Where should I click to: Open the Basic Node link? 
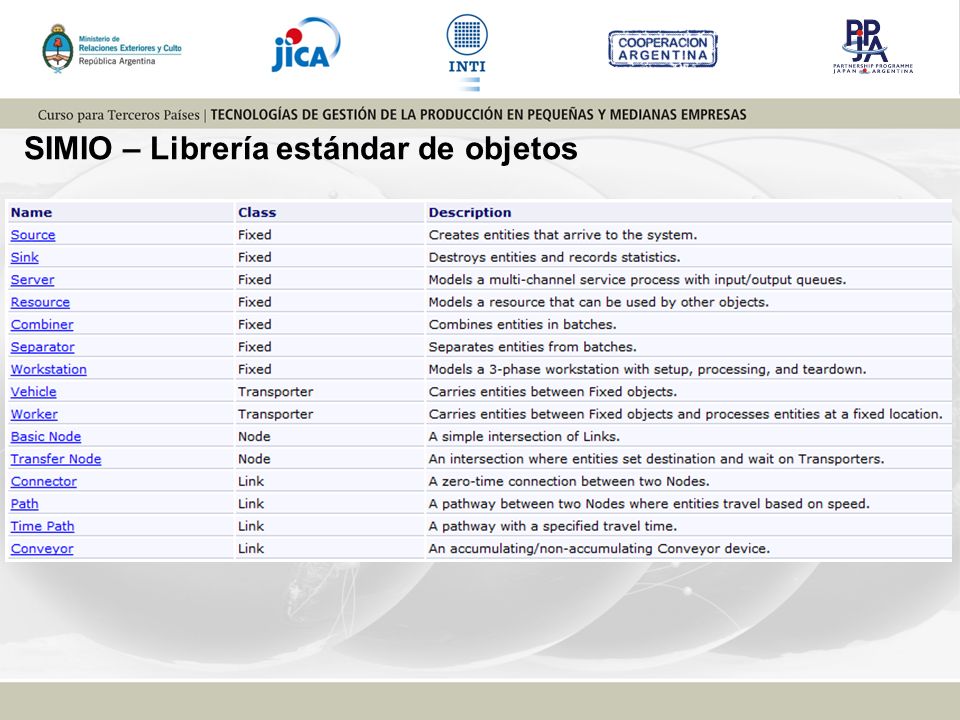pyautogui.click(x=46, y=437)
